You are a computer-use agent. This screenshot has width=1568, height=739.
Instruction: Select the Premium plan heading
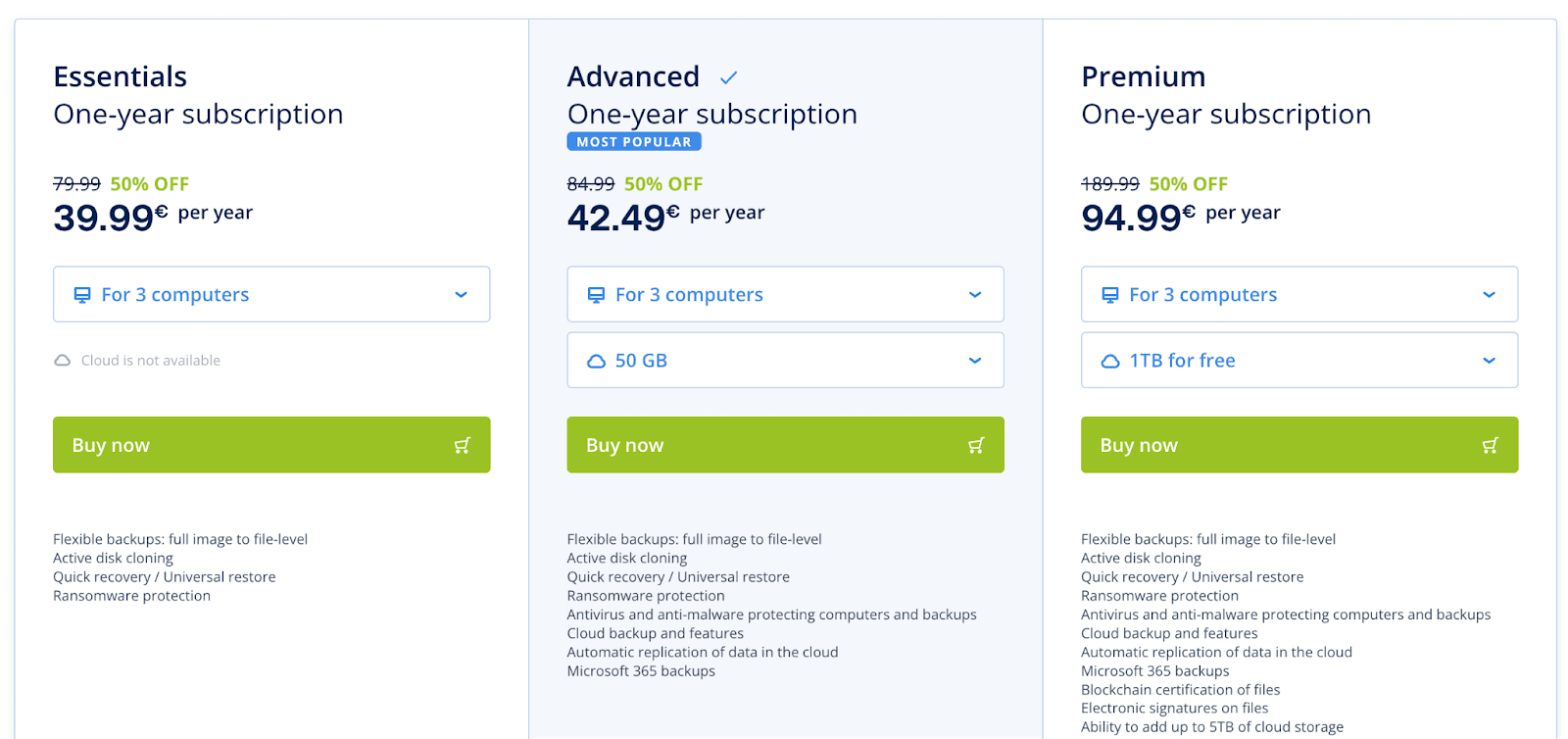pos(1144,76)
